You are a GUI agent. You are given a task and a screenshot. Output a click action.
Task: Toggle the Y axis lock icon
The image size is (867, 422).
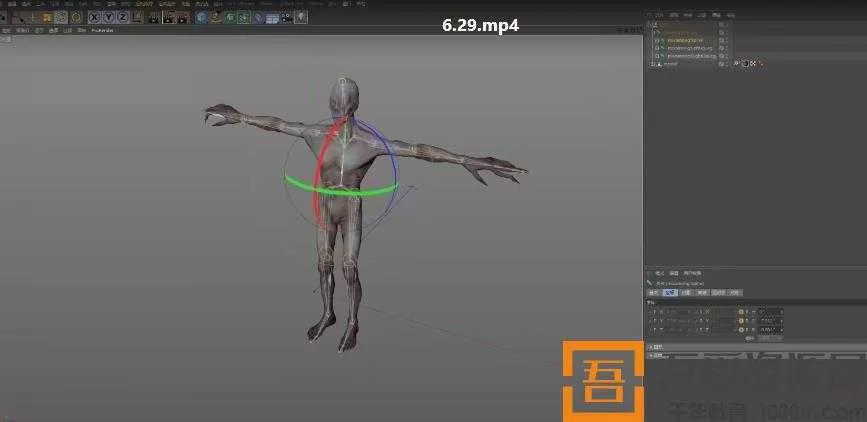(107, 17)
